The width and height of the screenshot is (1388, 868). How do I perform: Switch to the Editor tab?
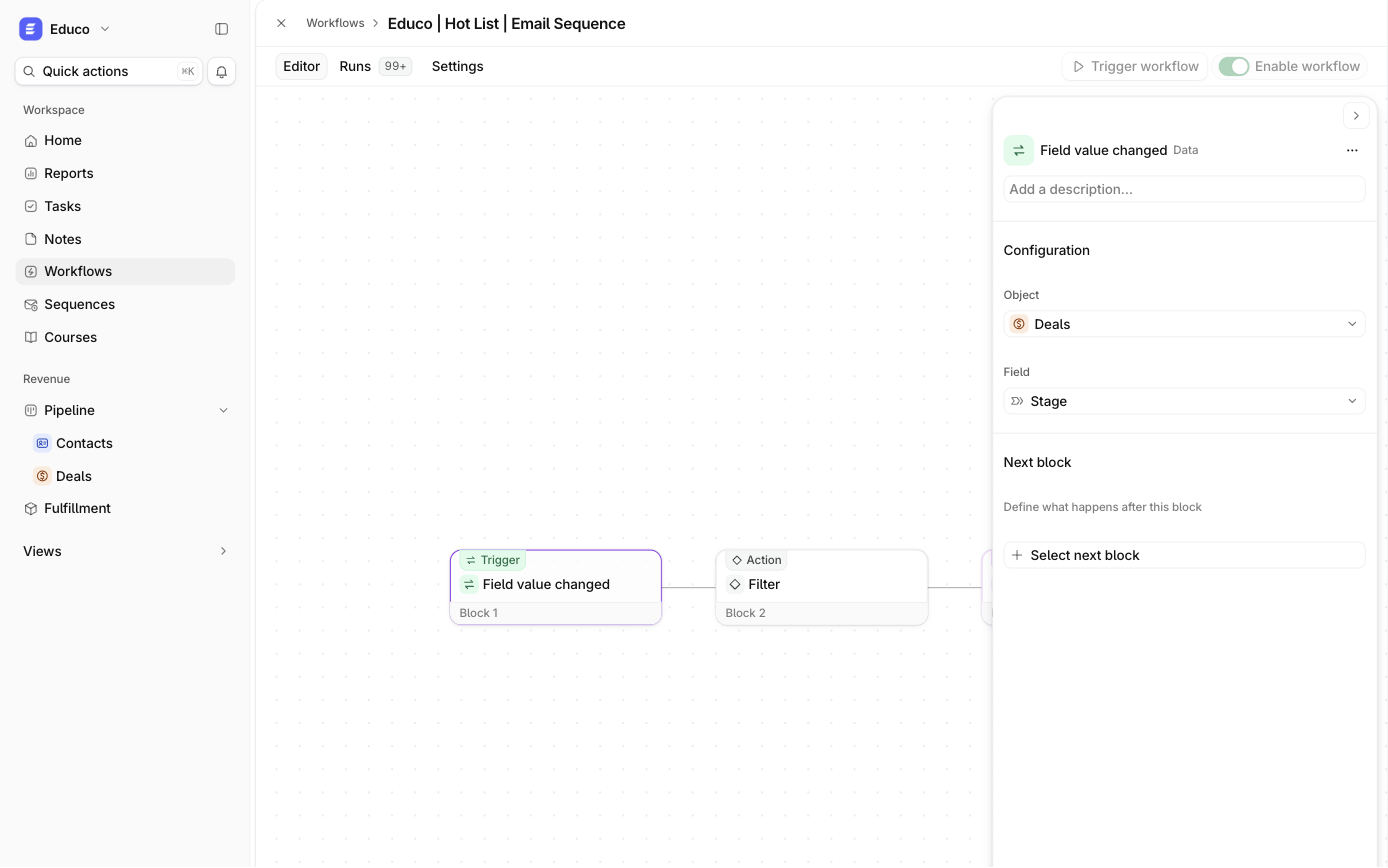click(301, 66)
